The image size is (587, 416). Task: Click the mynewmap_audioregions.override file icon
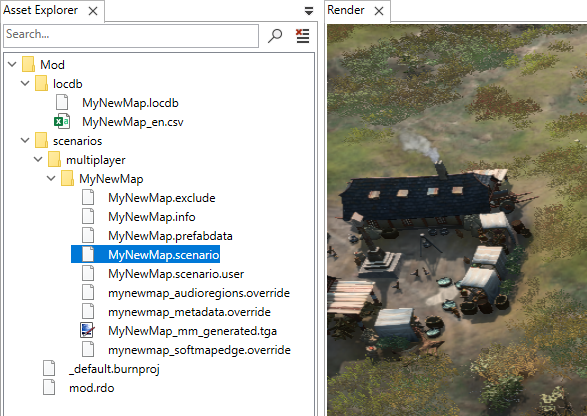point(88,293)
